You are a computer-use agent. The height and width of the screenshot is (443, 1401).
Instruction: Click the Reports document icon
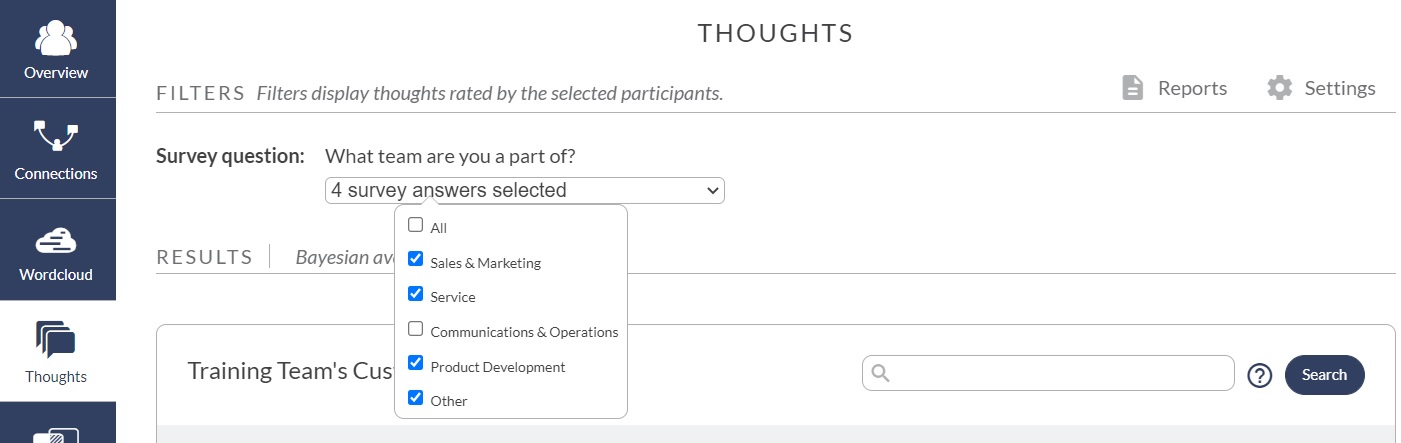1132,88
